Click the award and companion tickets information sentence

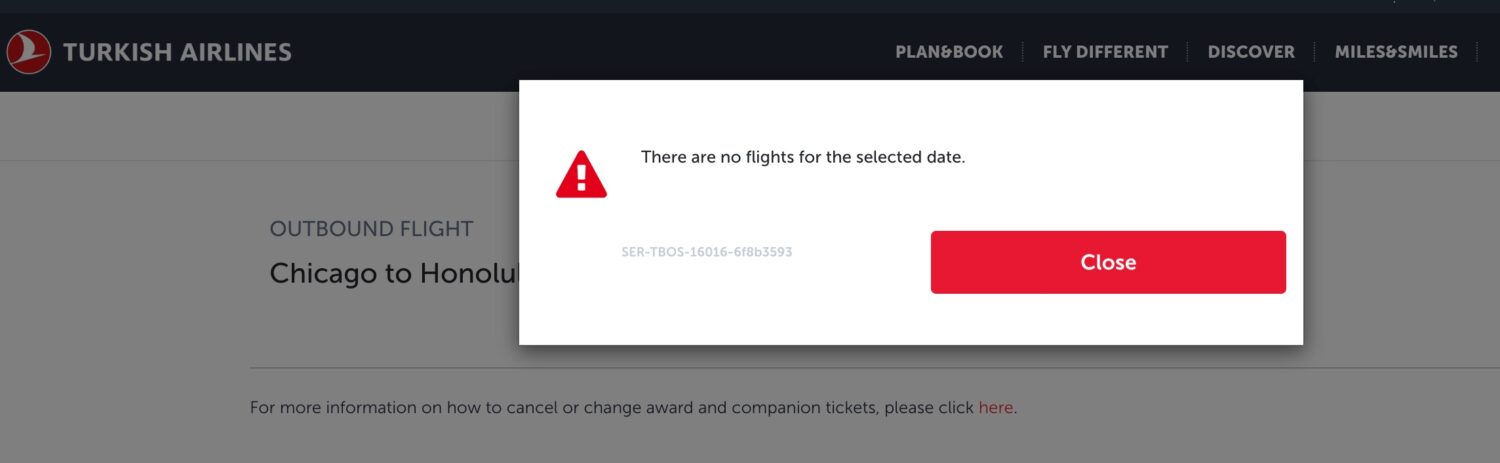pyautogui.click(x=612, y=408)
